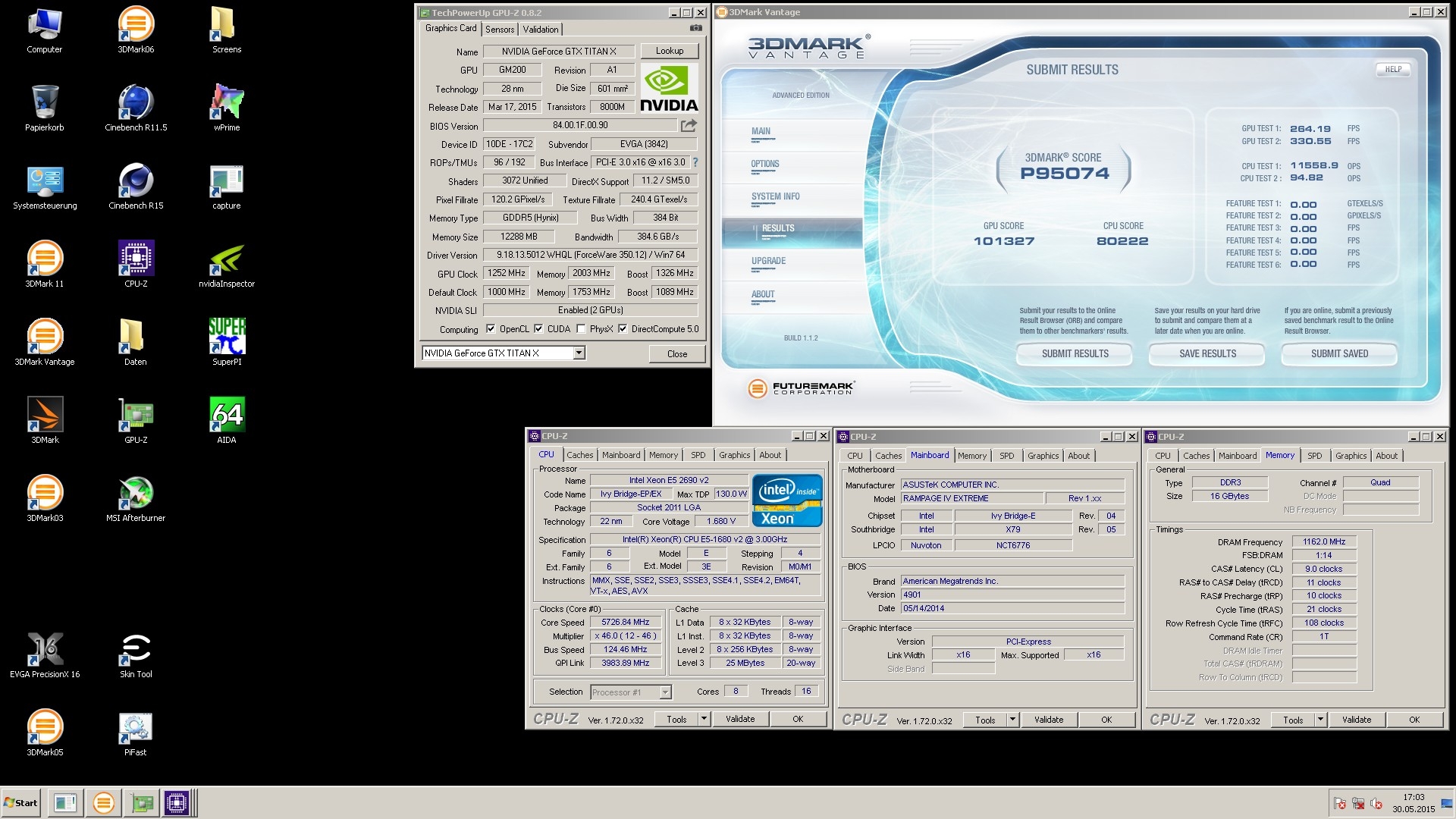The image size is (1456, 819).
Task: Click Validate in the CPU tab CPU-Z window
Action: (x=740, y=719)
